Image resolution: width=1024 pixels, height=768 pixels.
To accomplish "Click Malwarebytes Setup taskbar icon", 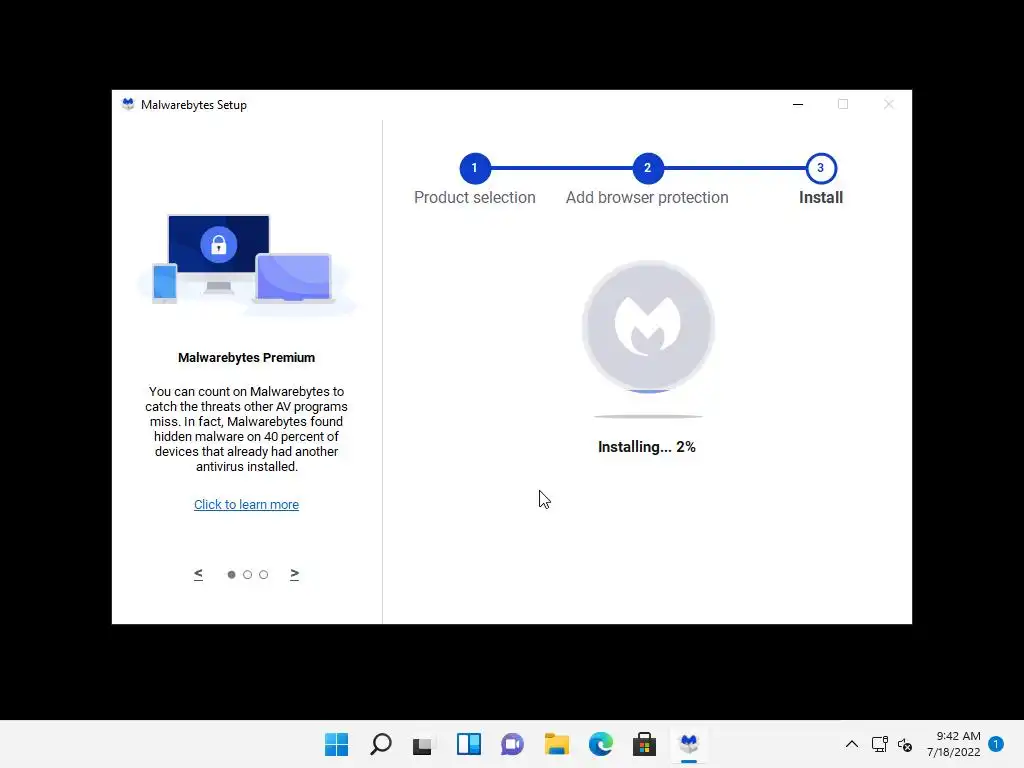I will [x=689, y=744].
